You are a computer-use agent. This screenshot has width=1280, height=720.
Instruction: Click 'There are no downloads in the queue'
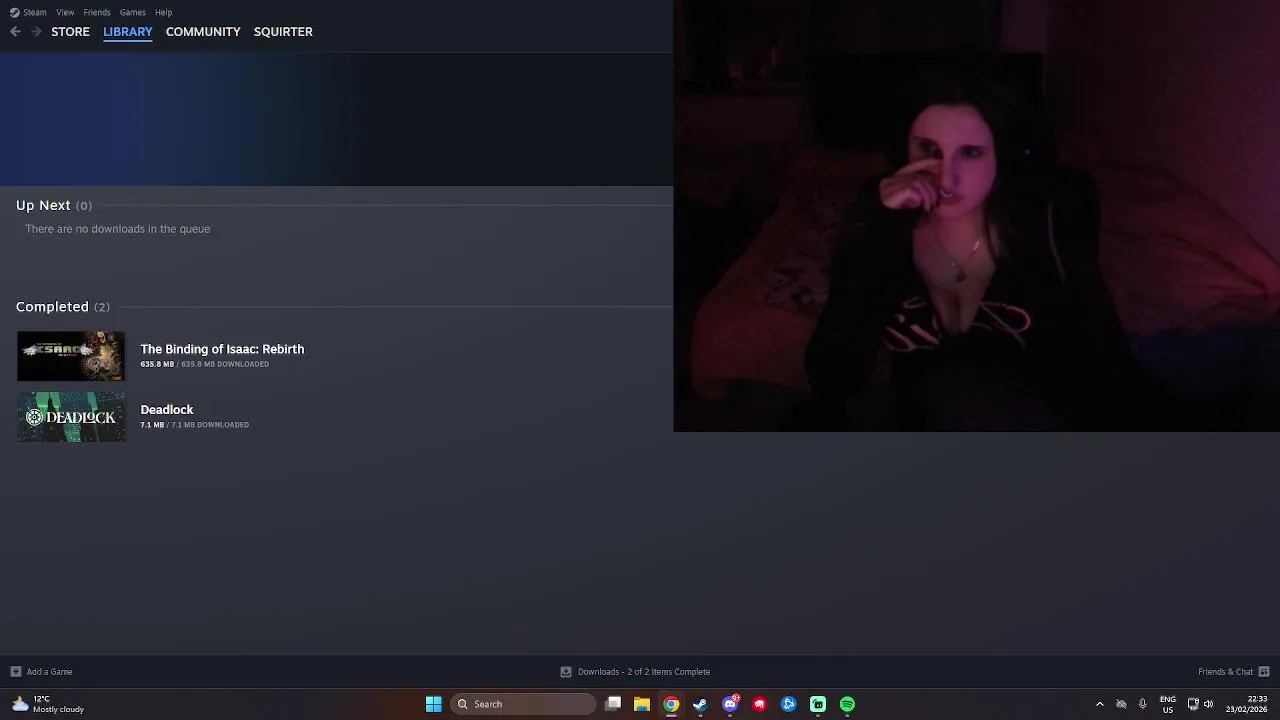118,229
